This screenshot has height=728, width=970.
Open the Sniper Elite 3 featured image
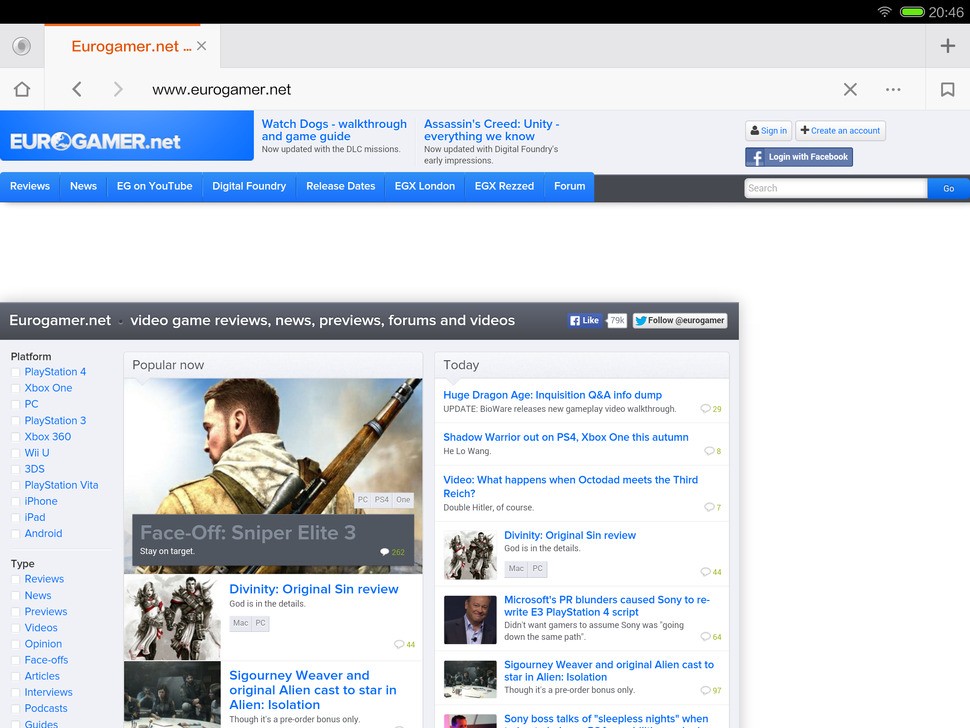(273, 445)
